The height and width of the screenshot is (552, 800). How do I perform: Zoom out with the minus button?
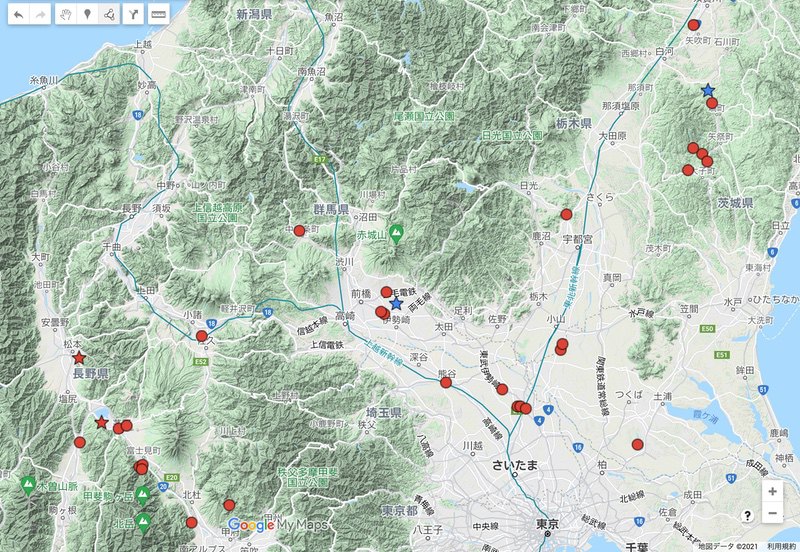pos(771,513)
